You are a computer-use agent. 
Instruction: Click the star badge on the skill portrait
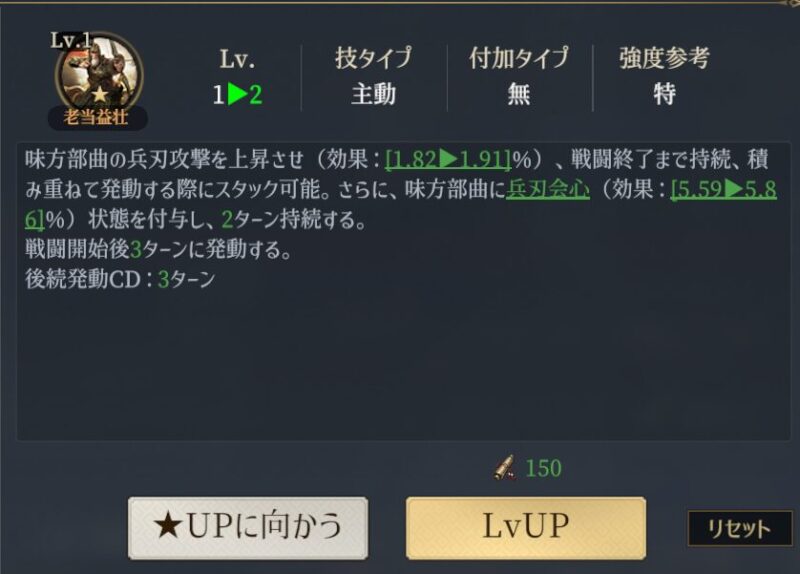(x=99, y=94)
